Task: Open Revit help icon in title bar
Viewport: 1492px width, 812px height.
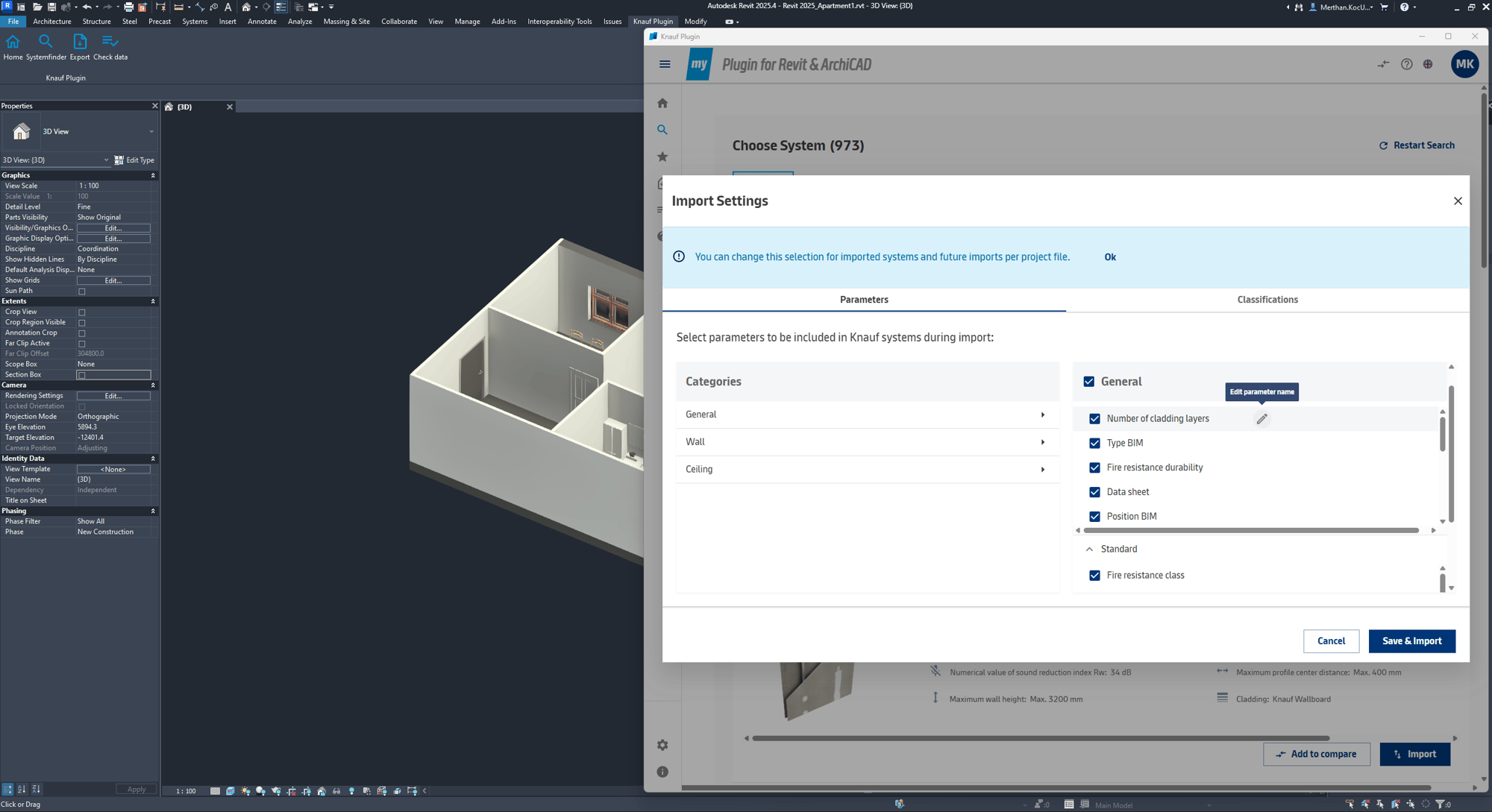Action: [1404, 7]
